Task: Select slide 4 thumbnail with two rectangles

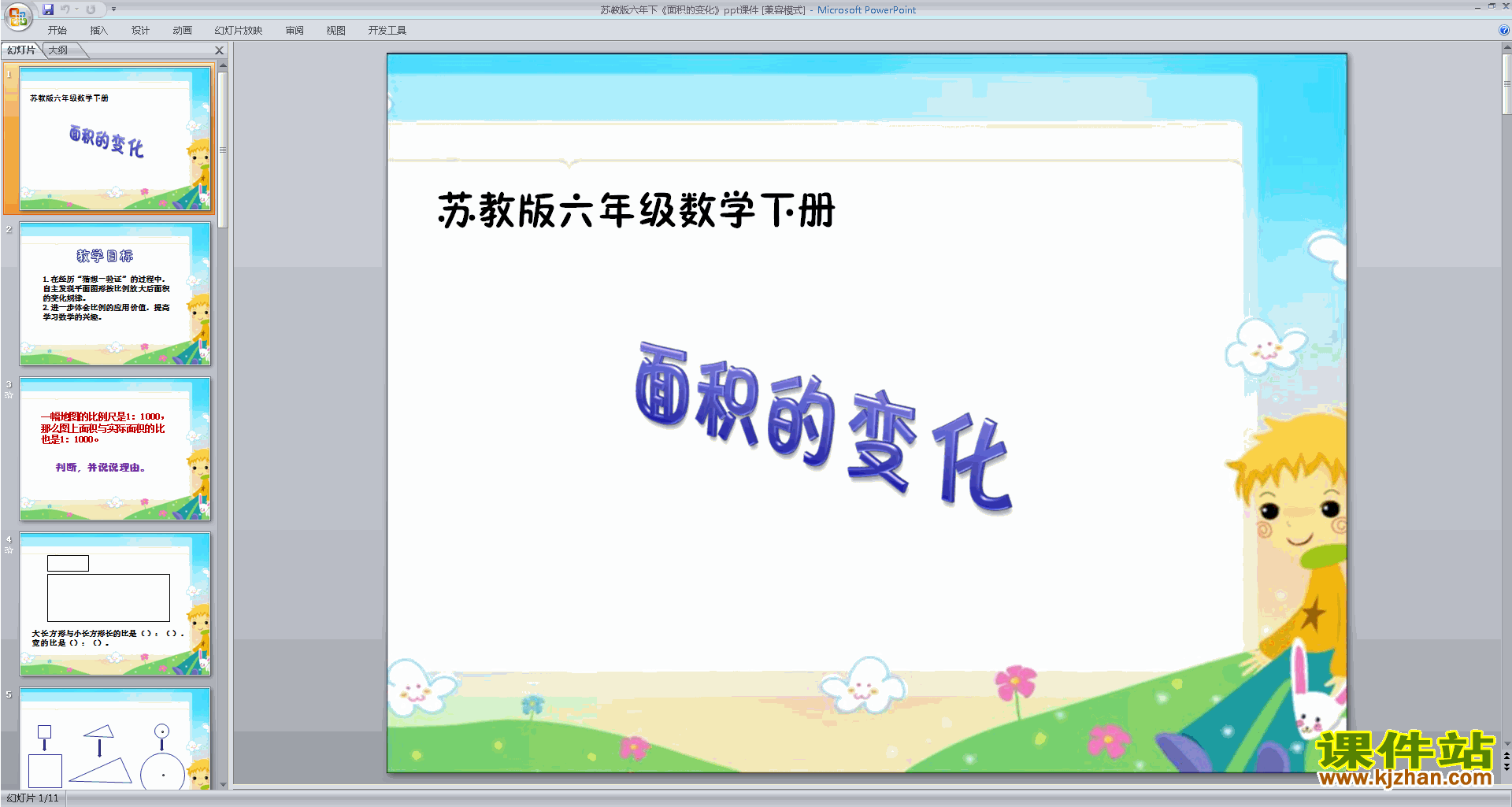Action: (115, 604)
